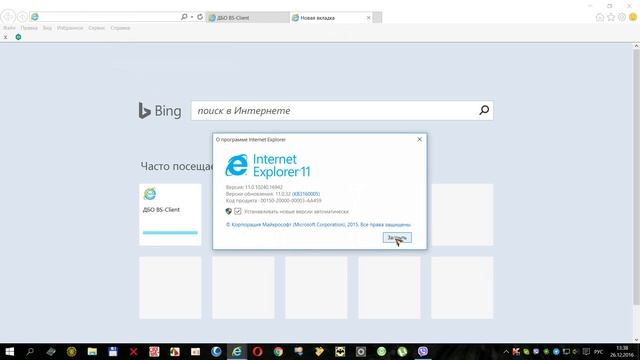Switch input language via РУС indicator
This screenshot has height=360, width=640.
(599, 352)
